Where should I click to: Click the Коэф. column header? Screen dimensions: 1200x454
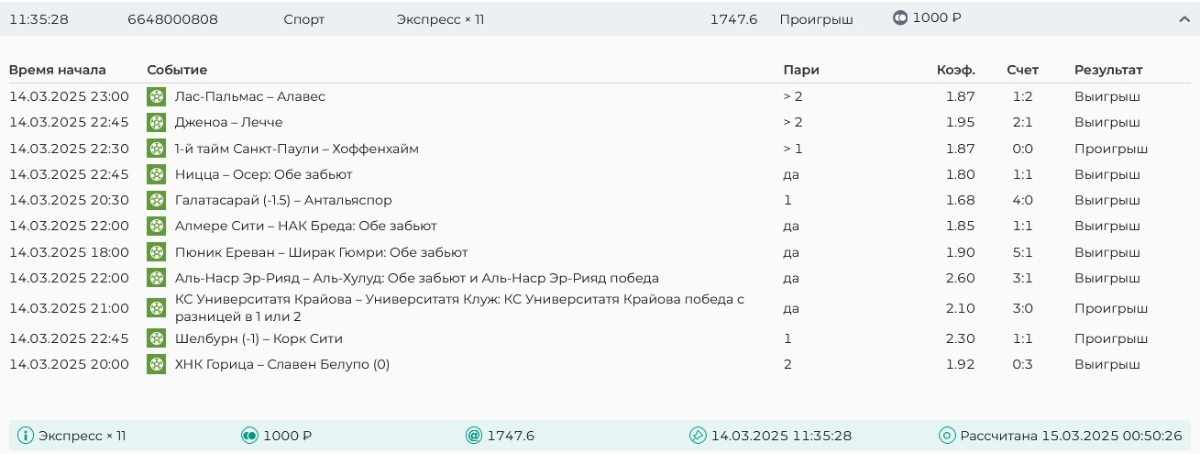pyautogui.click(x=956, y=70)
